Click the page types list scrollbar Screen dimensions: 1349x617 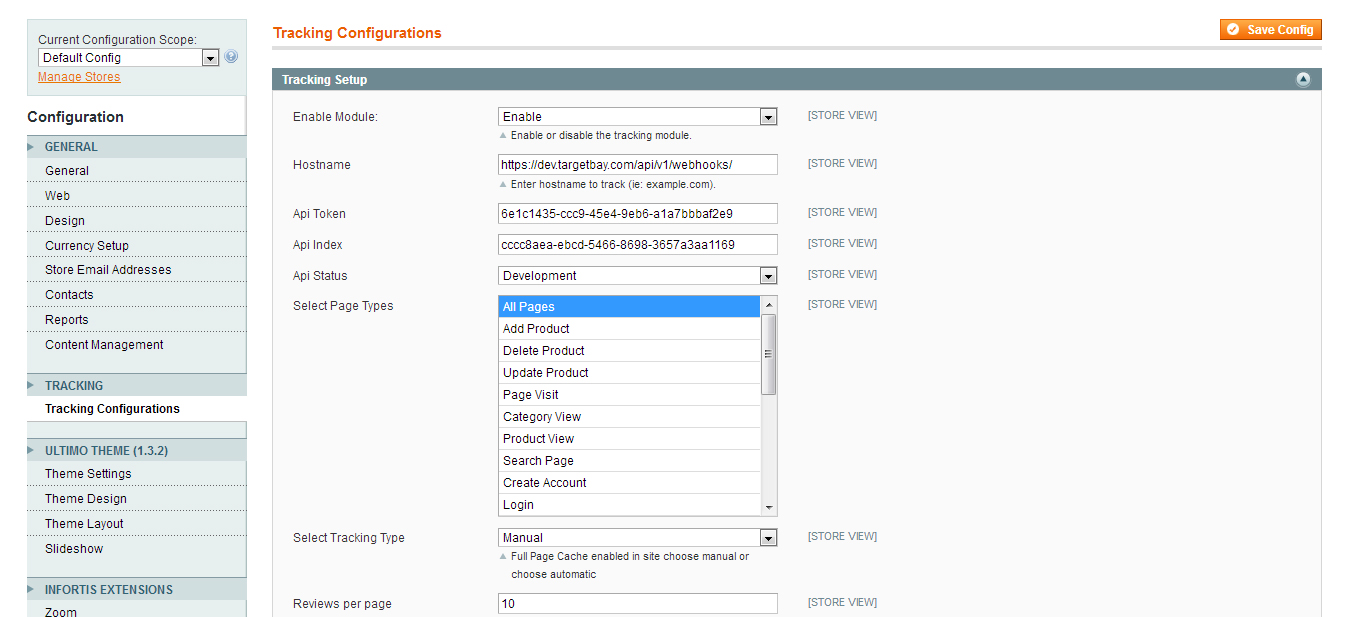[x=770, y=352]
